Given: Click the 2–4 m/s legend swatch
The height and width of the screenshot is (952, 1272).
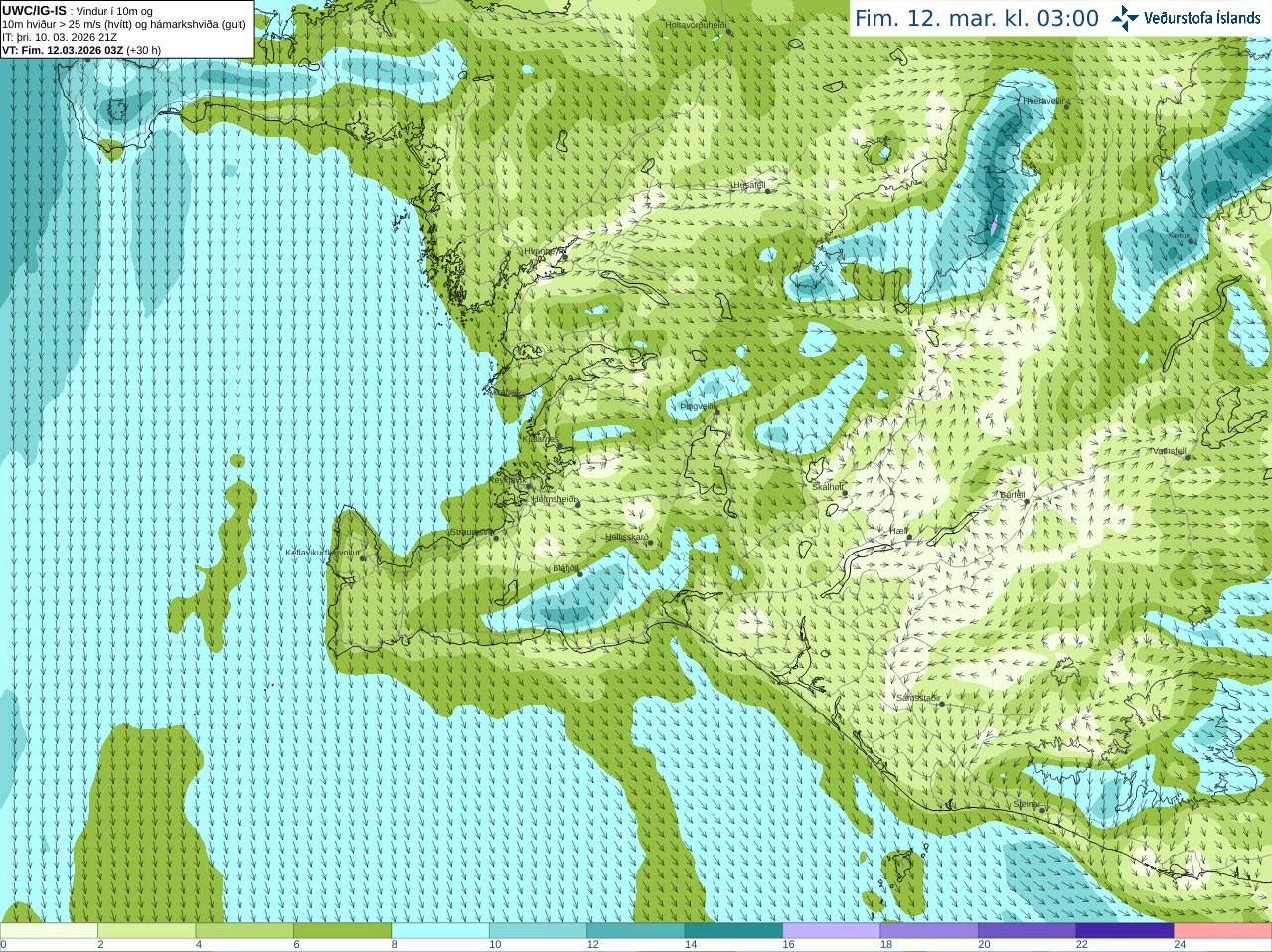Looking at the screenshot, I should 147,931.
